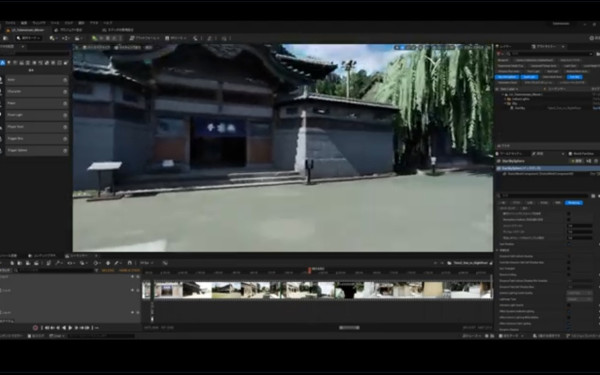Open the Cmd console type dropdown in the status bar

(x=58, y=336)
